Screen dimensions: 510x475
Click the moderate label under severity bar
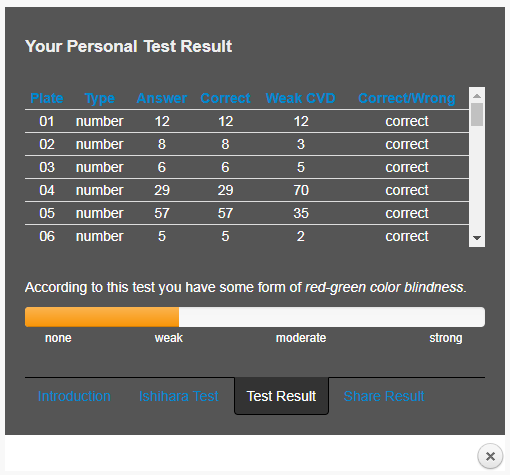click(x=301, y=338)
